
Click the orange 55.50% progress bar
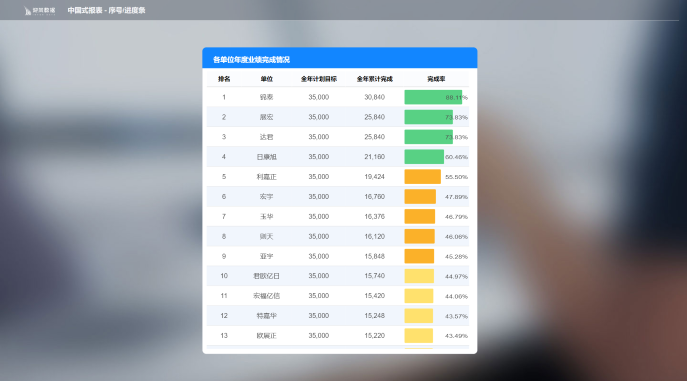pos(422,176)
